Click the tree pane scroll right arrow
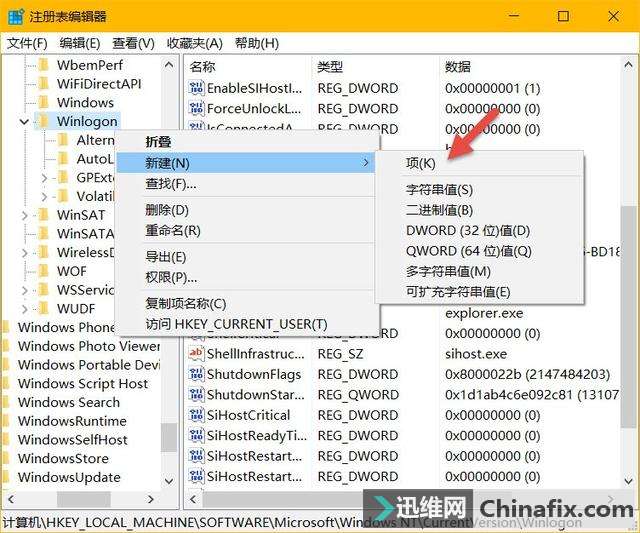This screenshot has height=533, width=640. 151,499
